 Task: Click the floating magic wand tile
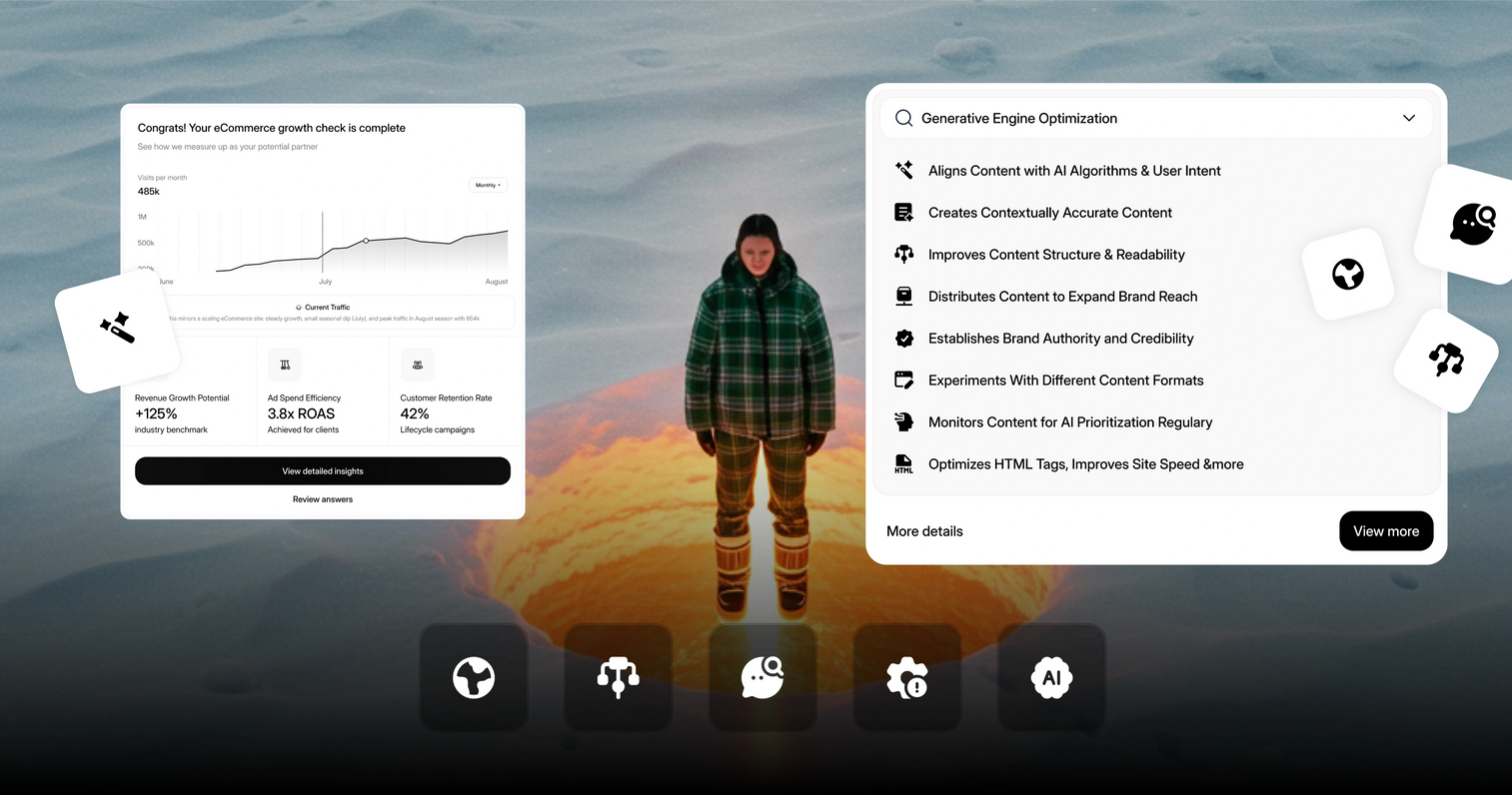117,328
